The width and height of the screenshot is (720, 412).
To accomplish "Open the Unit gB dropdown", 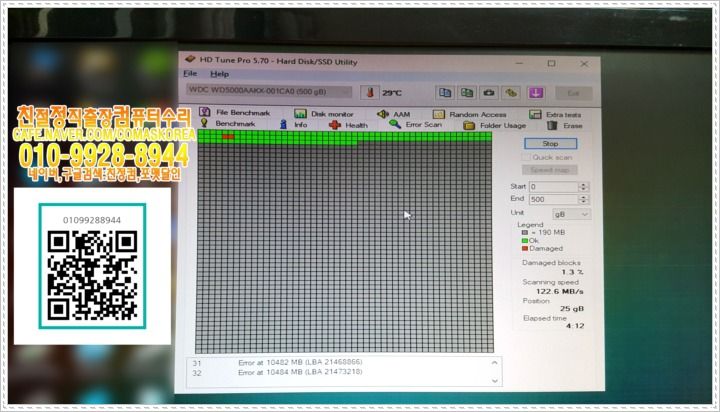I will [571, 214].
